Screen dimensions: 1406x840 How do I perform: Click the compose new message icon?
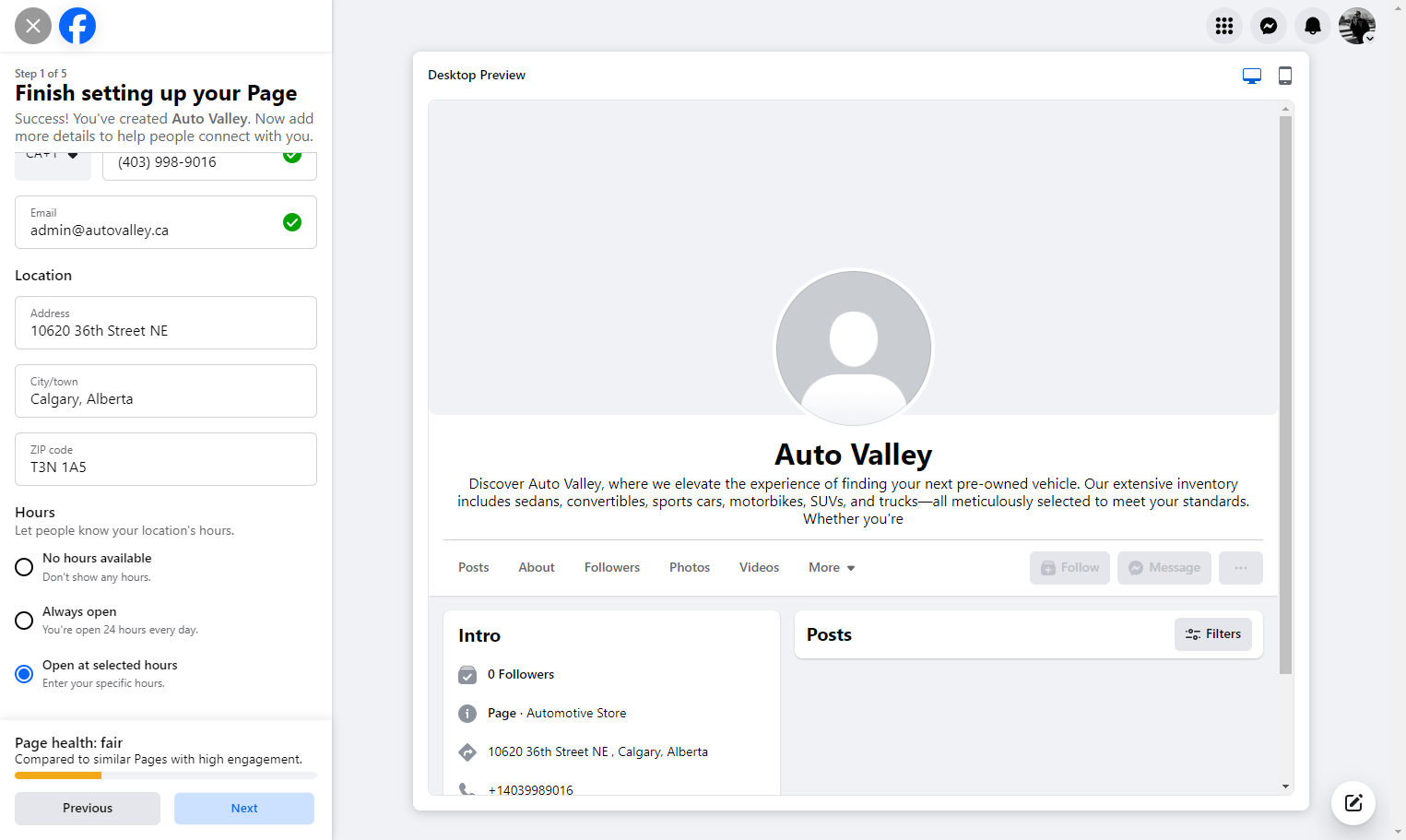click(x=1353, y=802)
